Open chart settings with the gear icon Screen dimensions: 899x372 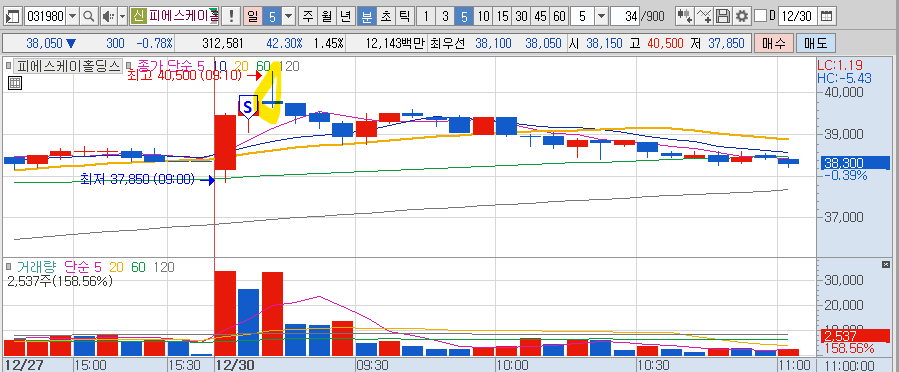click(742, 16)
